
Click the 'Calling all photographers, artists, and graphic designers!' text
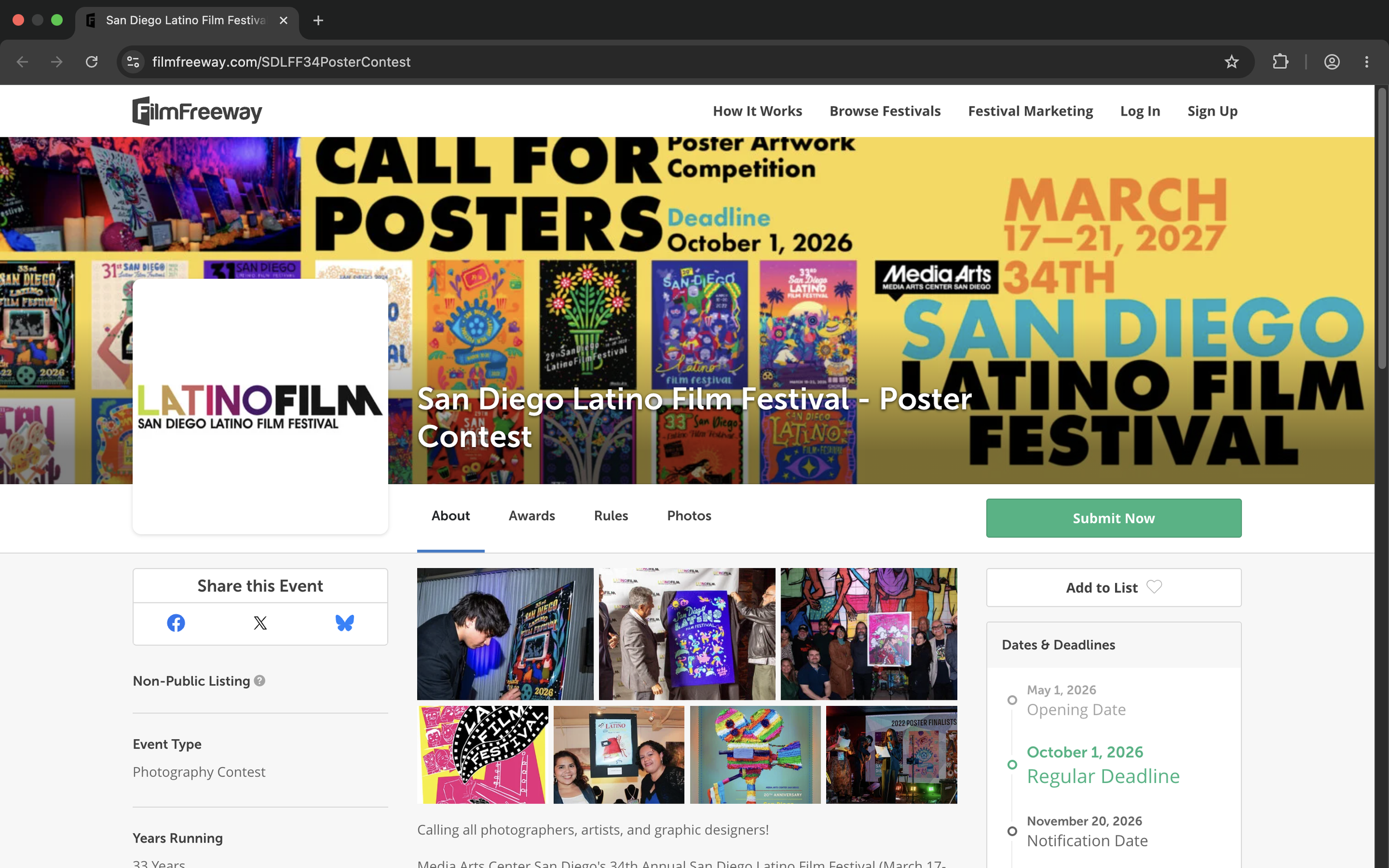point(593,830)
